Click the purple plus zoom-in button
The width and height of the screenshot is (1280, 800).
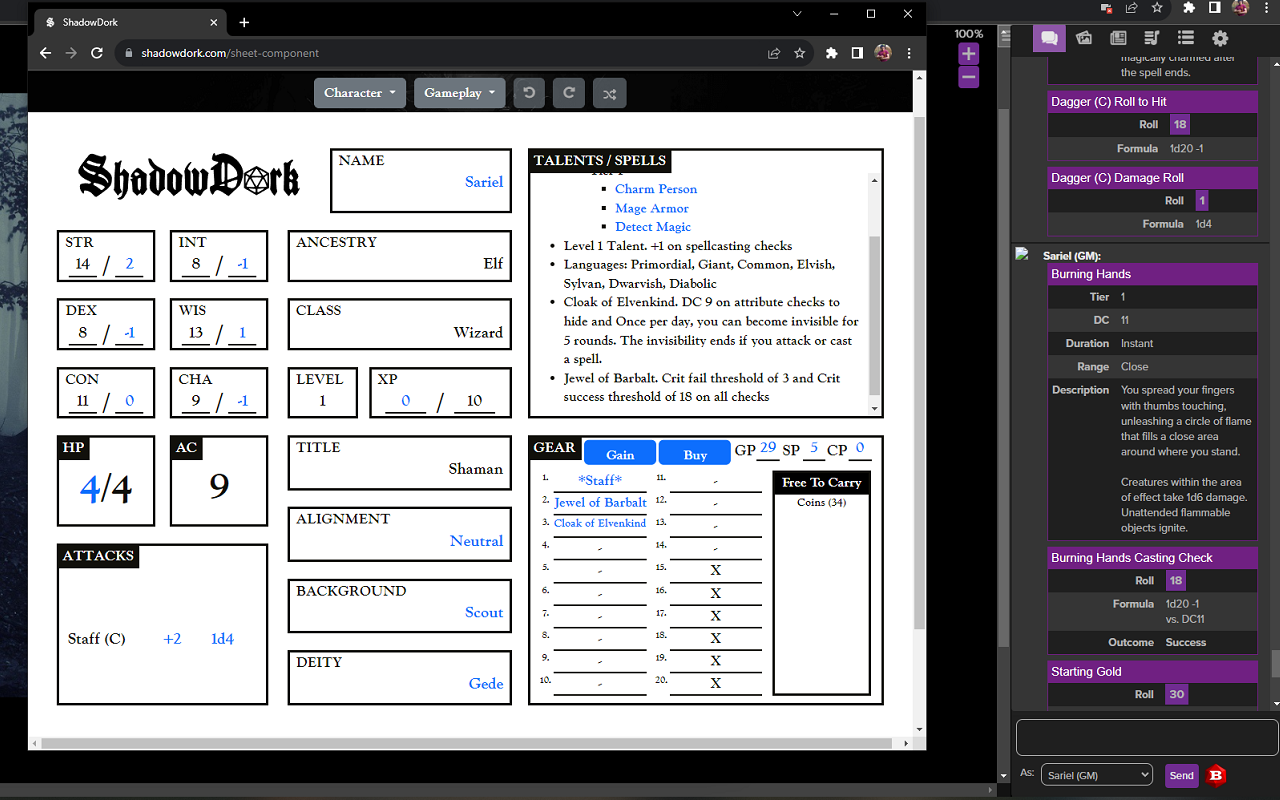(x=968, y=54)
